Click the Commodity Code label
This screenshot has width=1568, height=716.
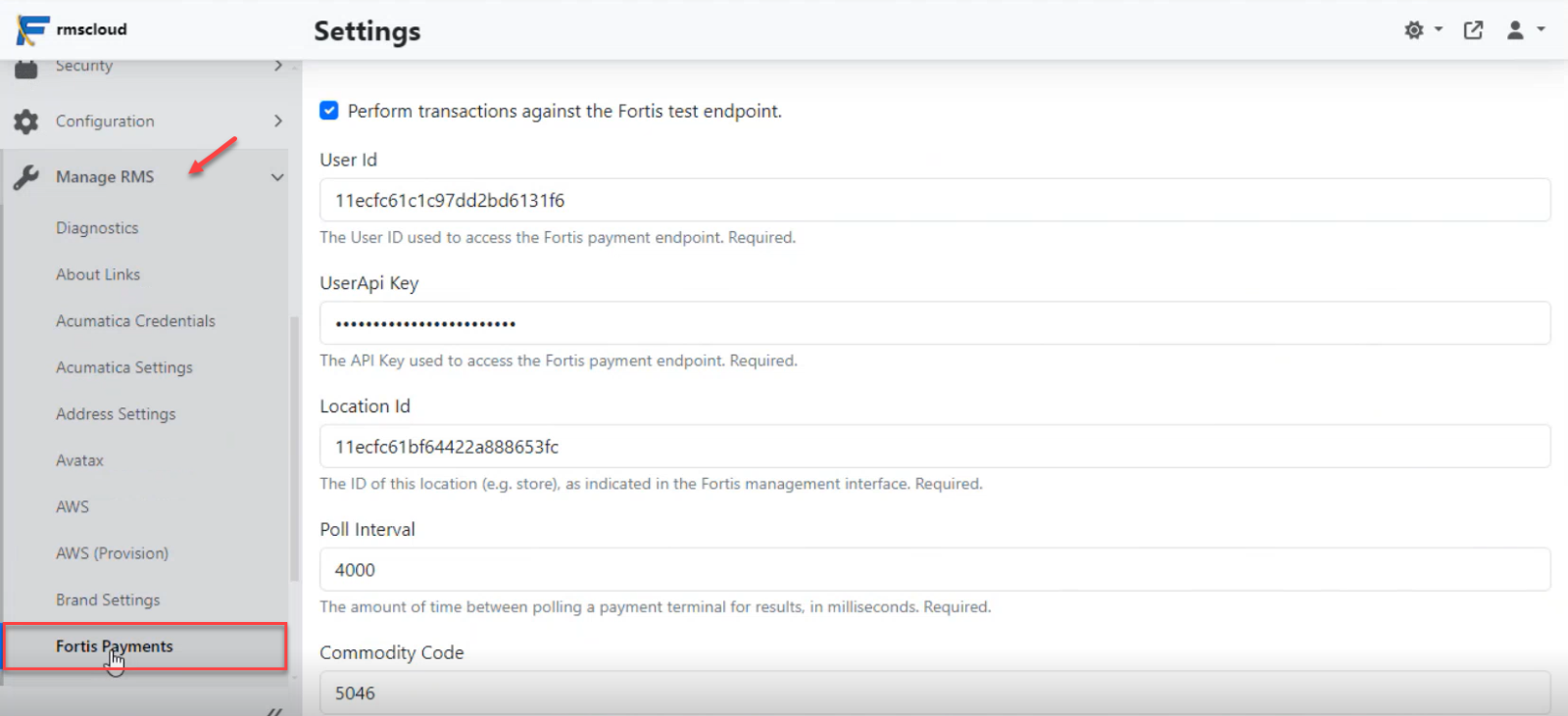pyautogui.click(x=392, y=652)
